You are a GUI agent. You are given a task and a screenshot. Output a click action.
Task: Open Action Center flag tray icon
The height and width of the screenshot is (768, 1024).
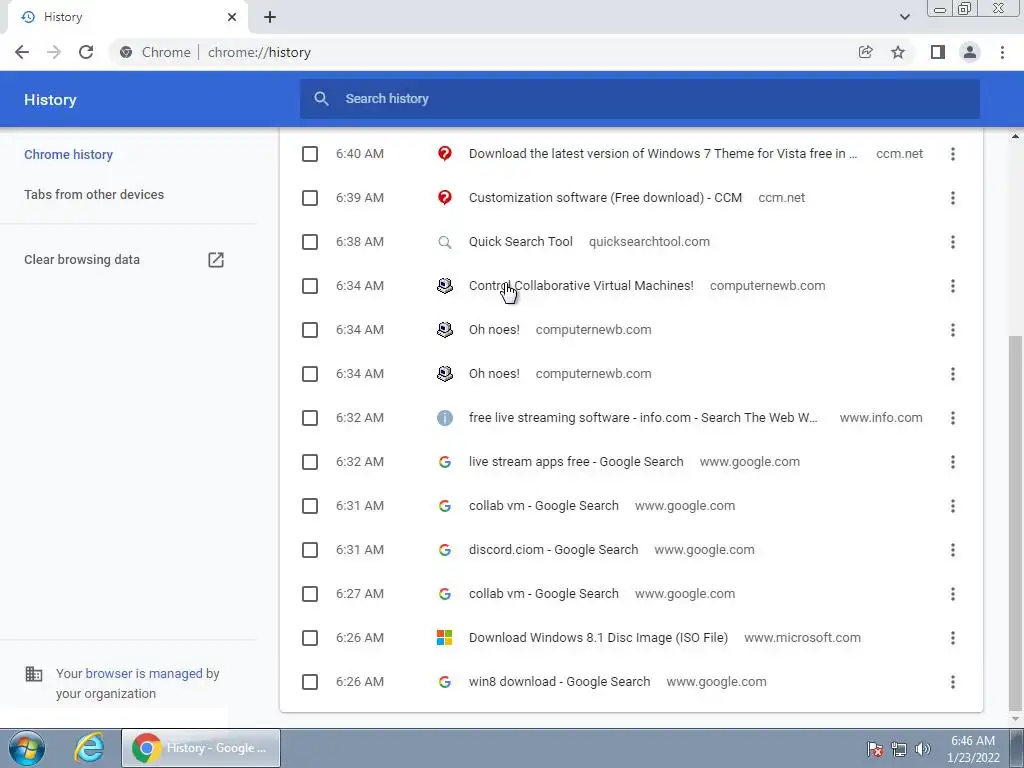(x=874, y=749)
